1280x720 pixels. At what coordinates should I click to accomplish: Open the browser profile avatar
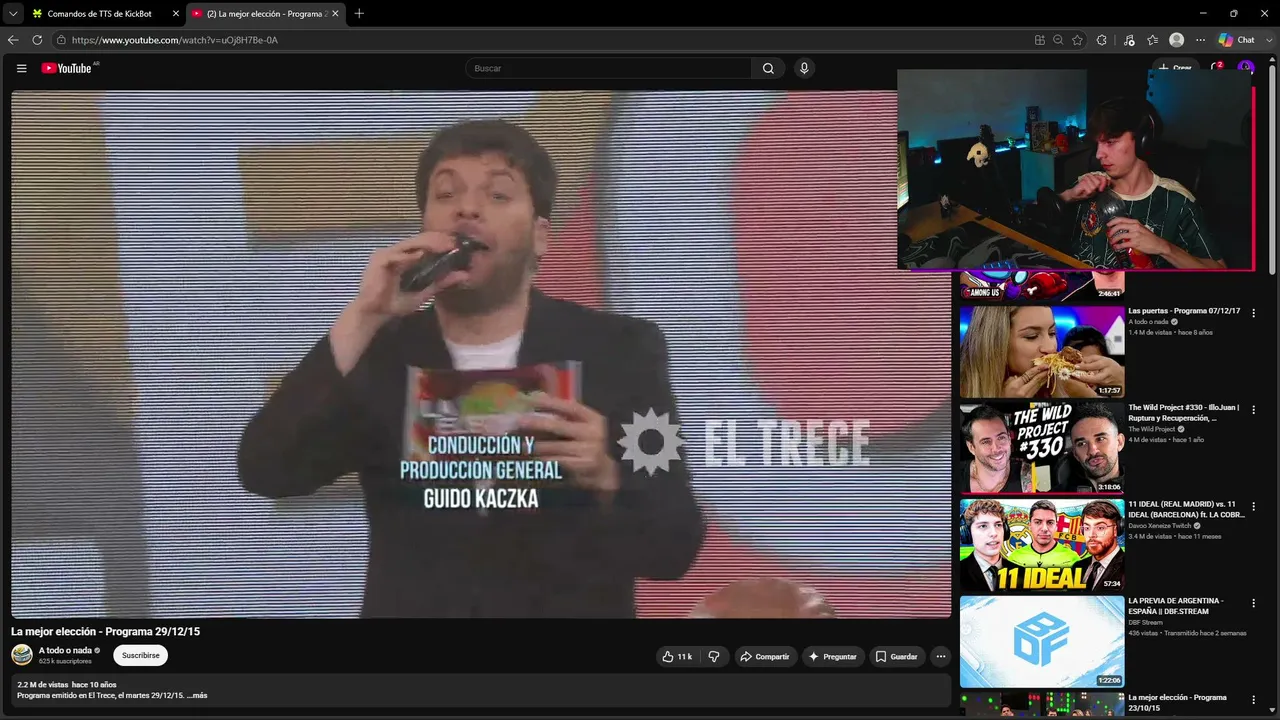1177,40
